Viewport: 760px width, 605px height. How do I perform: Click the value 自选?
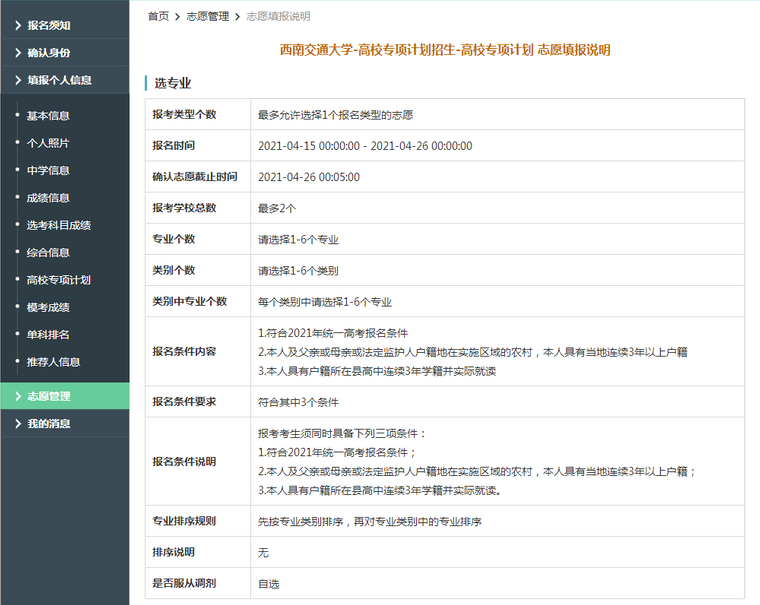point(269,584)
